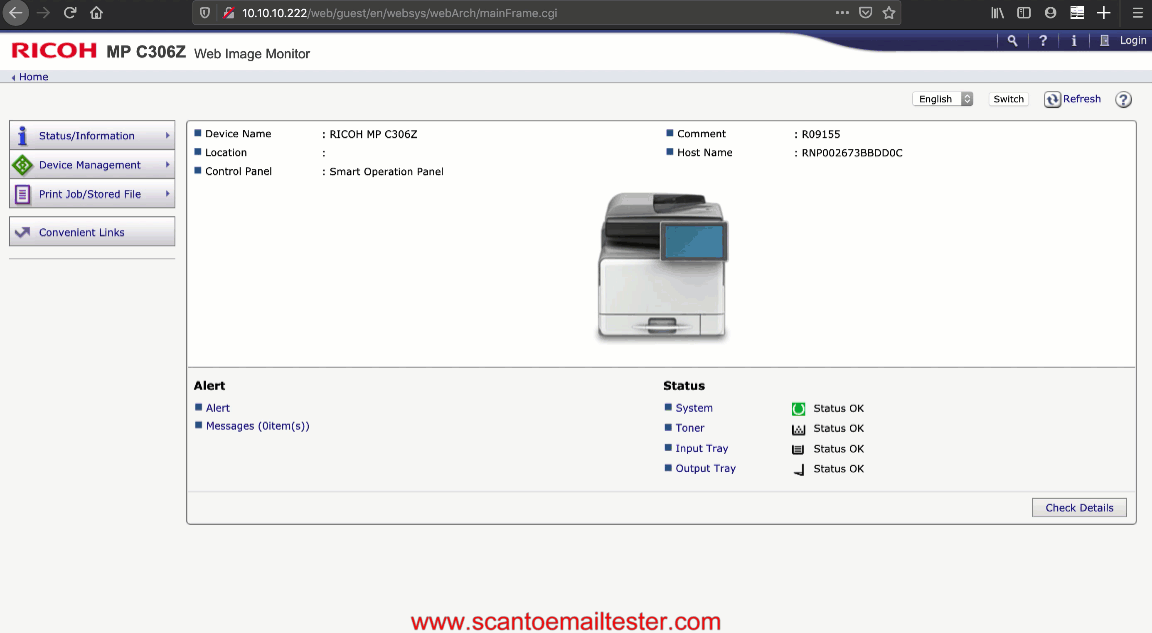
Task: Expand the Device Management menu
Action: tap(92, 165)
